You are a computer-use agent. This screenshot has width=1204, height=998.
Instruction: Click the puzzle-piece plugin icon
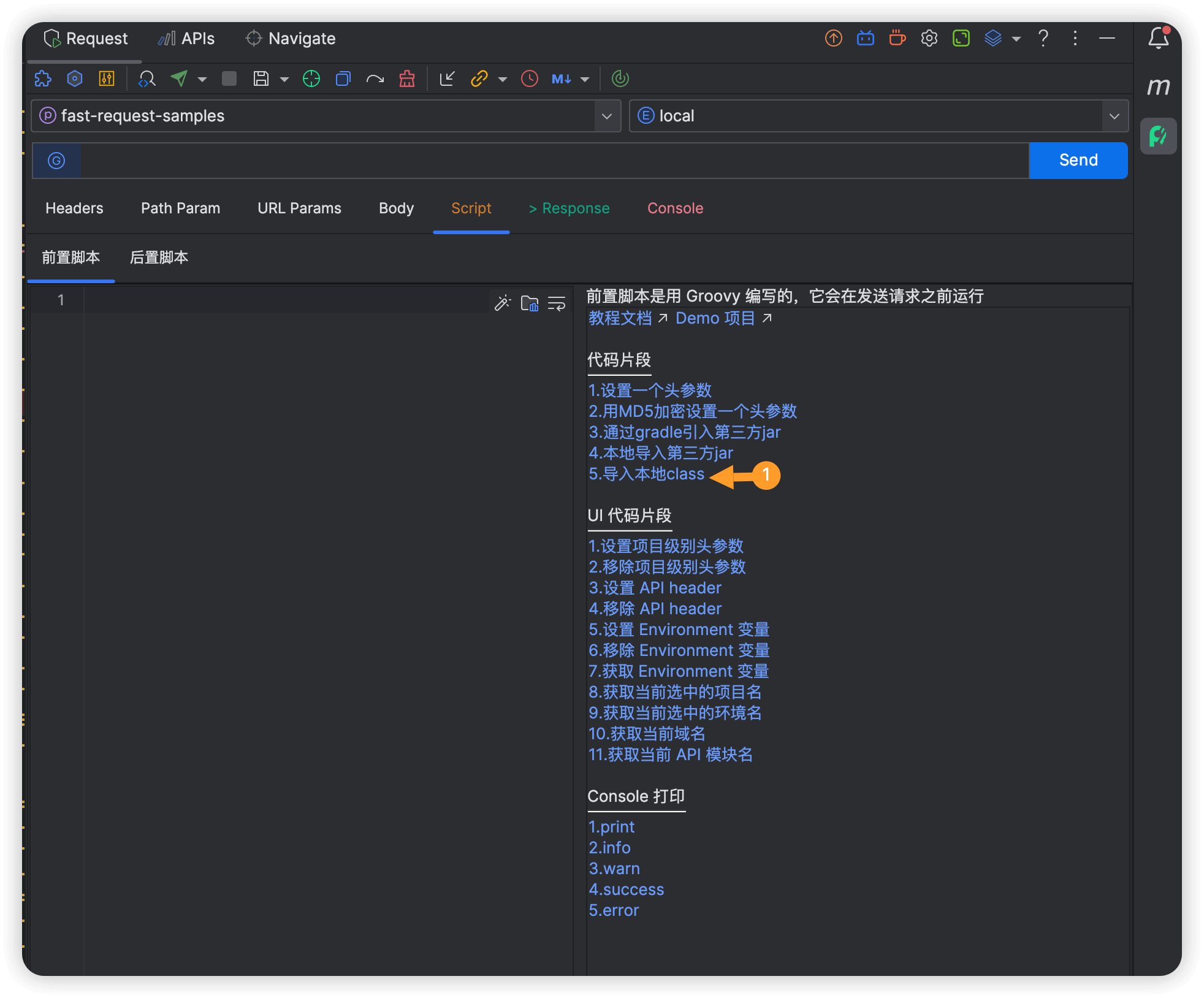point(43,78)
